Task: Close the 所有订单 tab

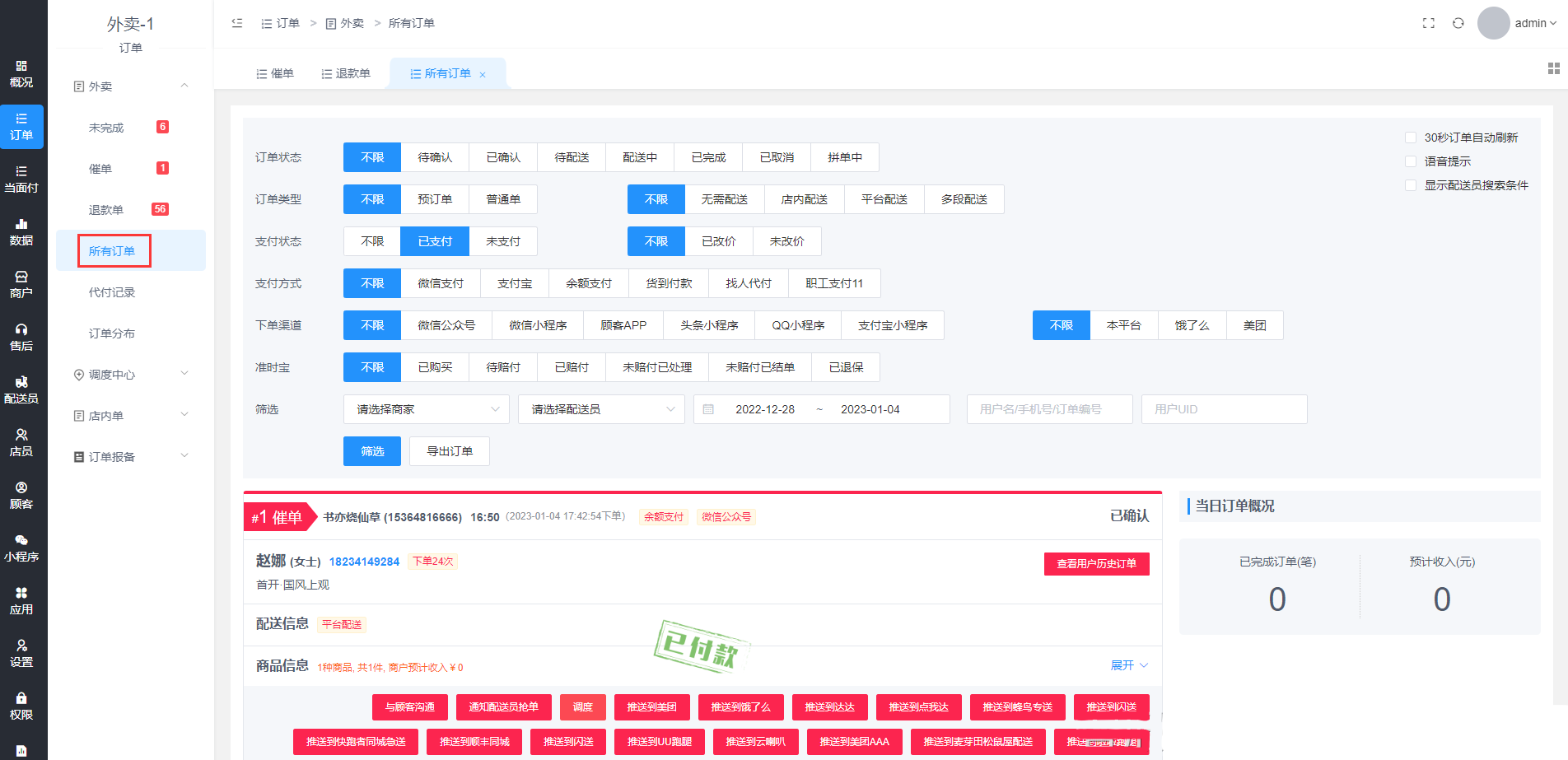Action: pos(483,75)
